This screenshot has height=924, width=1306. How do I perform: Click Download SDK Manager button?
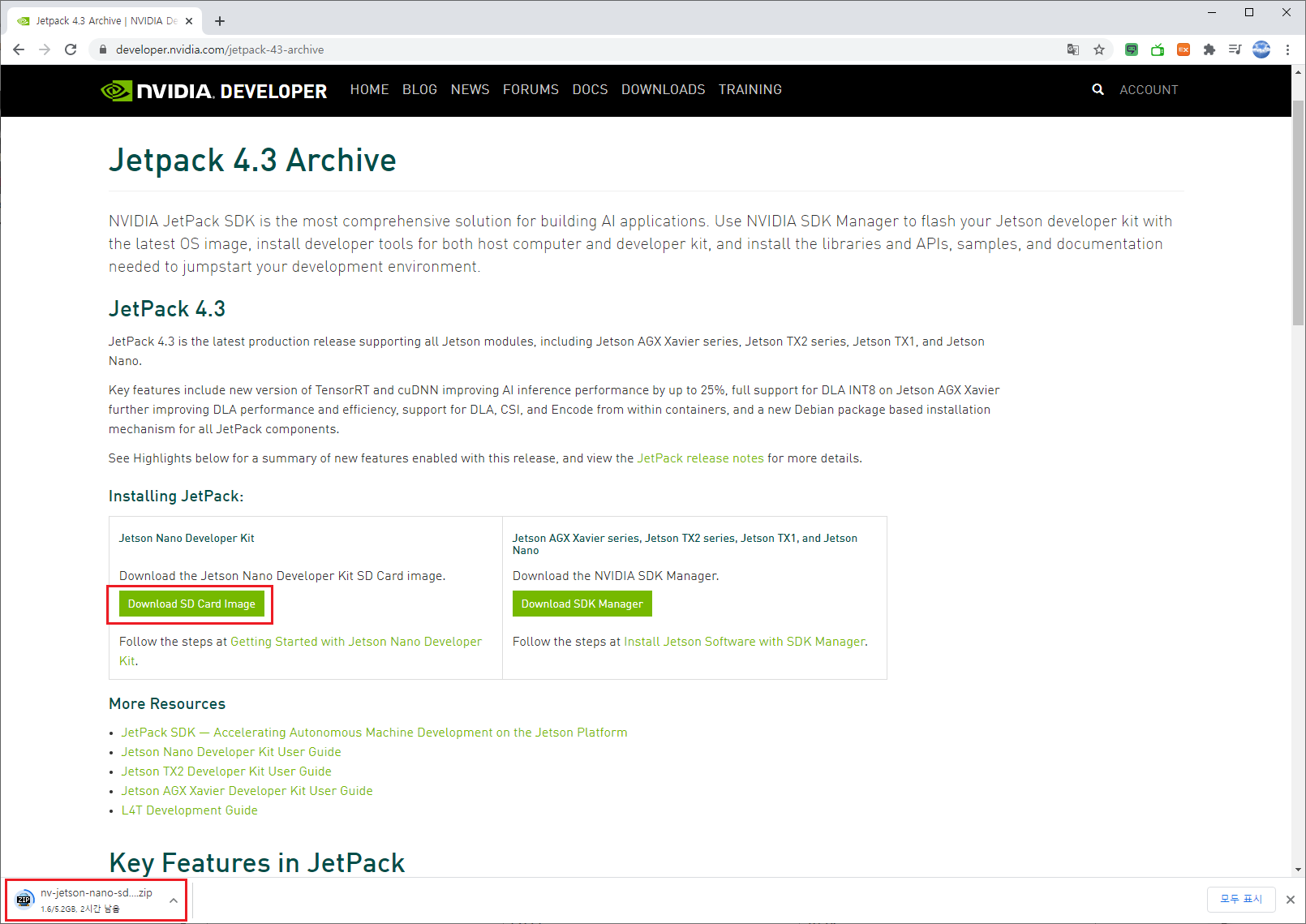[582, 604]
